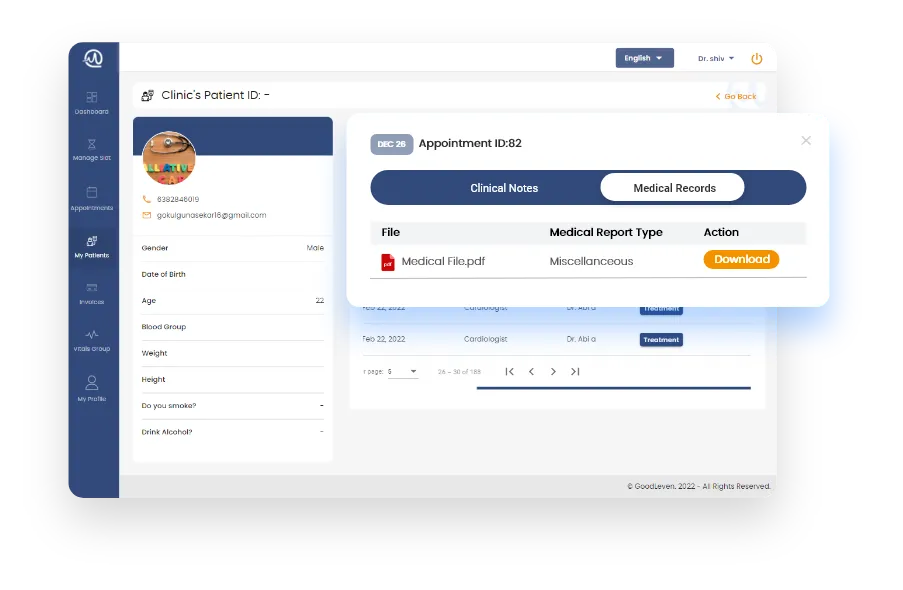Download the Miscellaneous medical file

click(741, 259)
